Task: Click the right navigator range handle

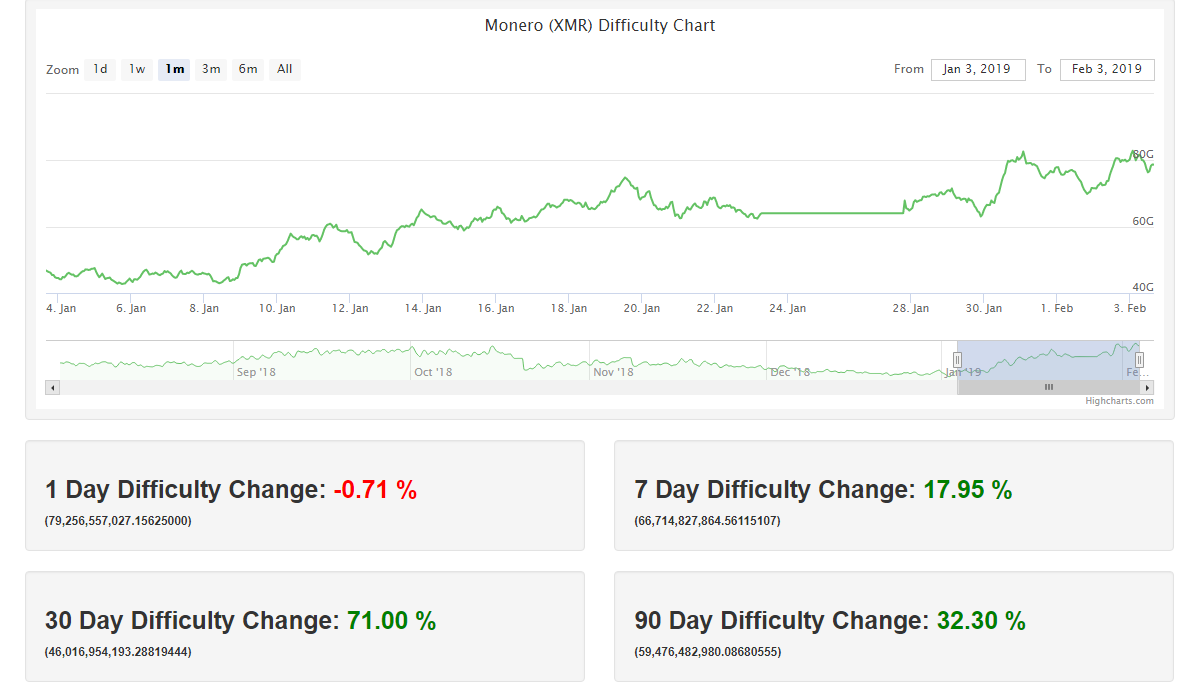Action: 1139,360
